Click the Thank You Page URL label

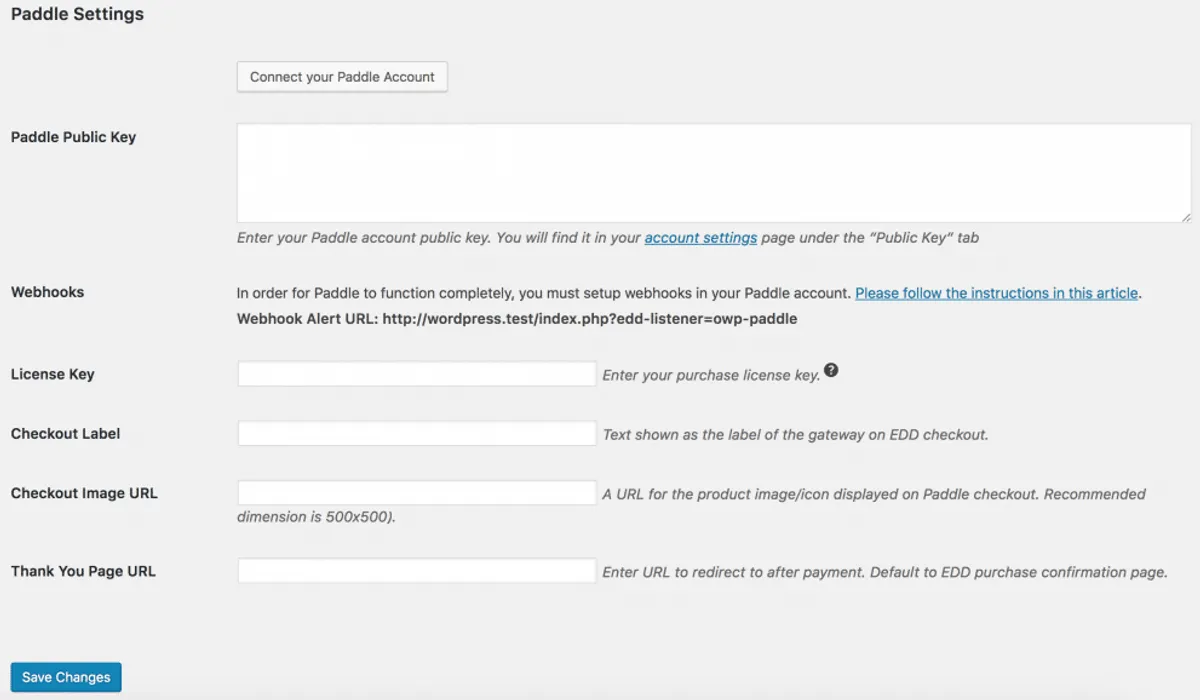pos(83,571)
